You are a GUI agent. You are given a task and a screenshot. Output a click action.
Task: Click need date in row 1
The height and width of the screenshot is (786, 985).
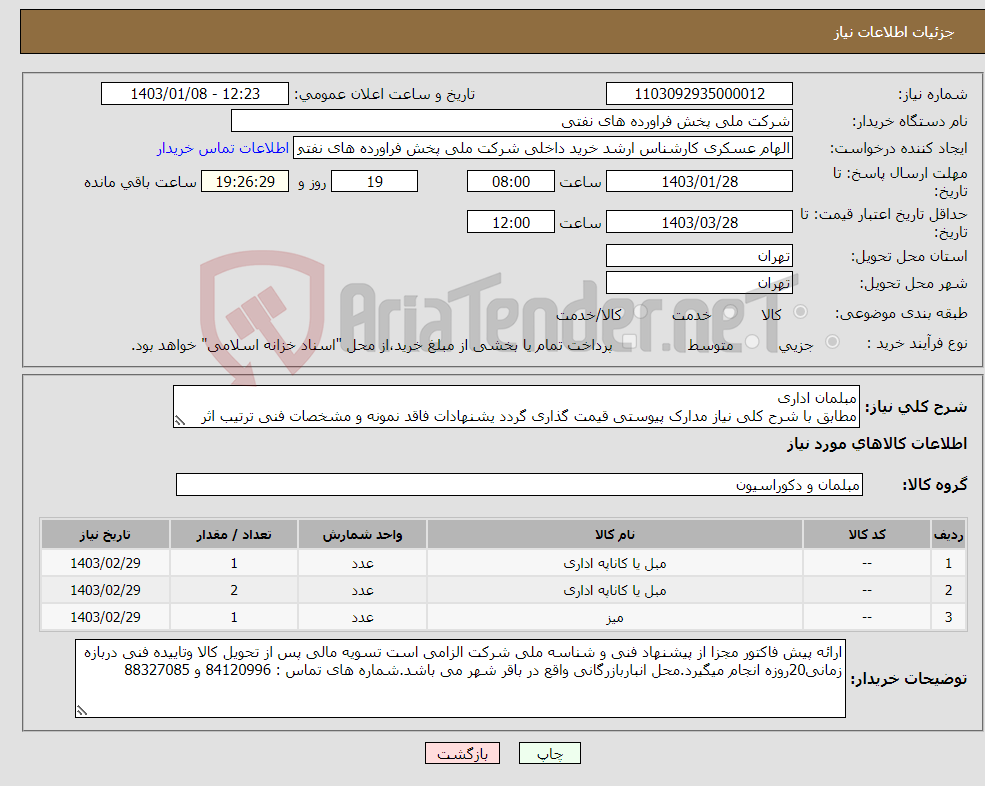(105, 563)
